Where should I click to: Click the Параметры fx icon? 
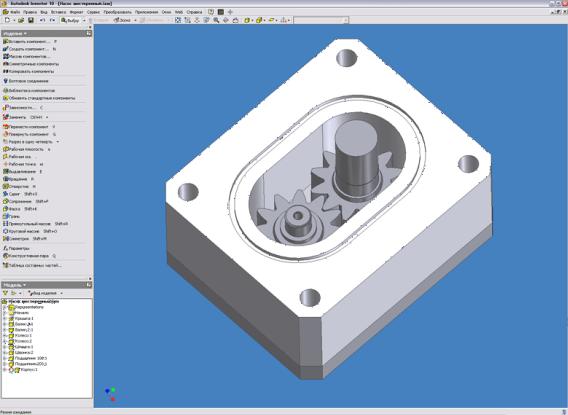tap(5, 248)
